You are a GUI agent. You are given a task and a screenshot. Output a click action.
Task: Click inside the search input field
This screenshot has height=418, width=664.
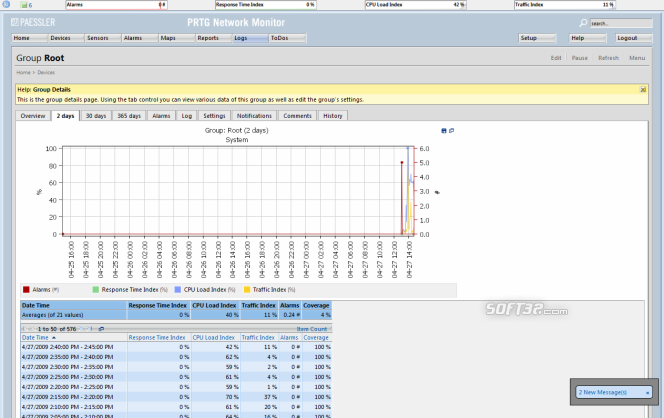[621, 23]
